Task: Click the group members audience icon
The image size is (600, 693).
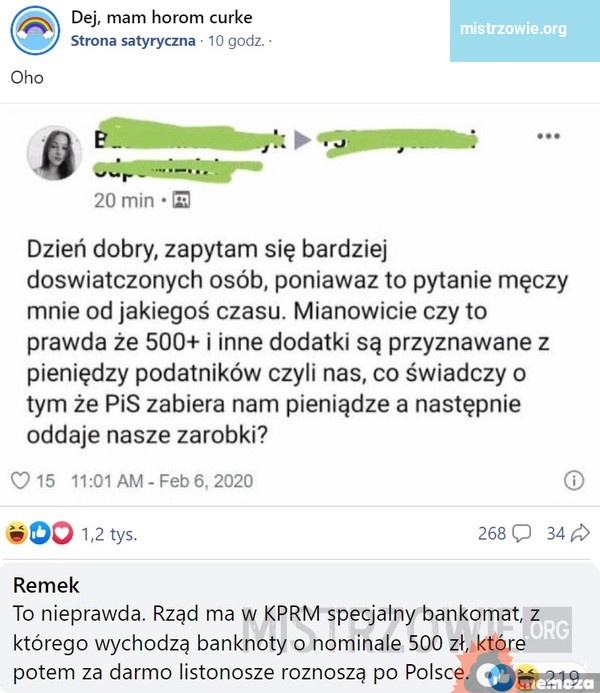Action: pyautogui.click(x=181, y=200)
